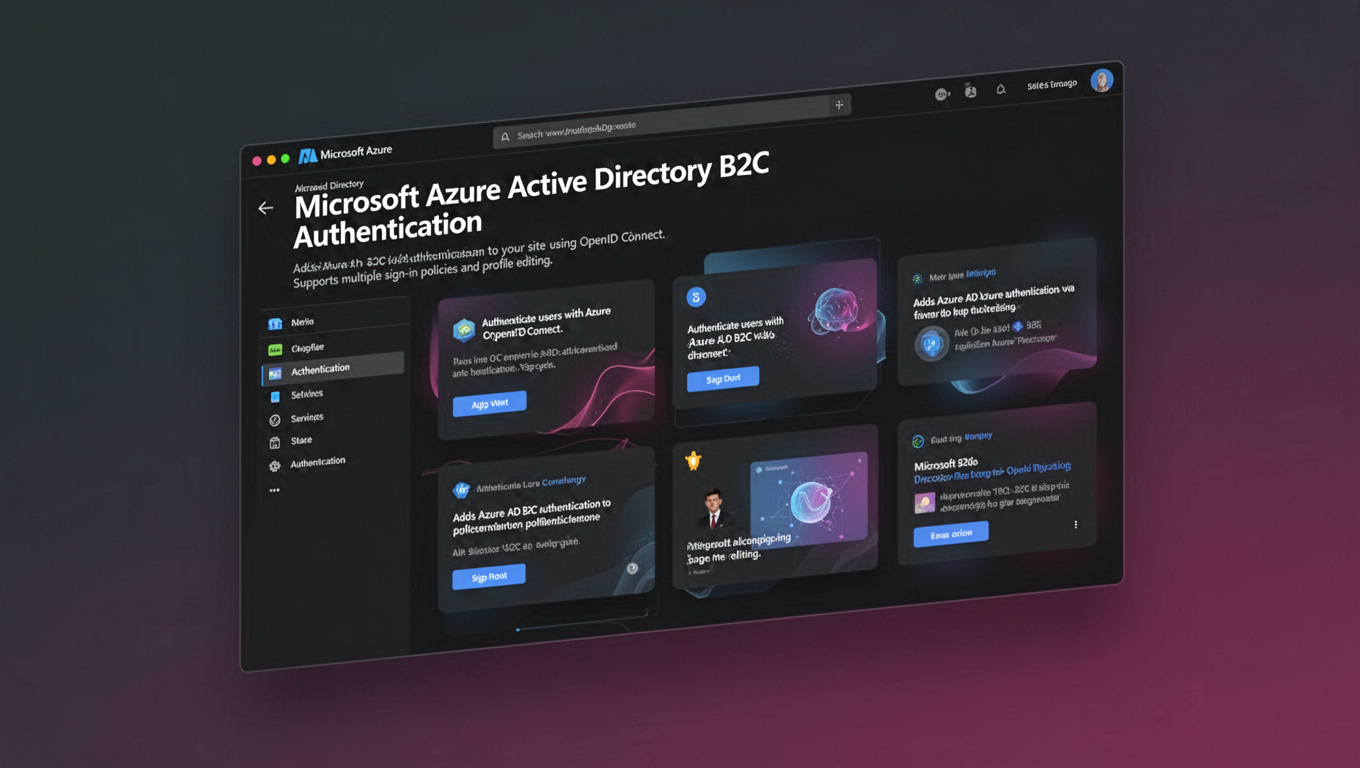
Task: Click the star icon on the top right card header
Action: [916, 279]
